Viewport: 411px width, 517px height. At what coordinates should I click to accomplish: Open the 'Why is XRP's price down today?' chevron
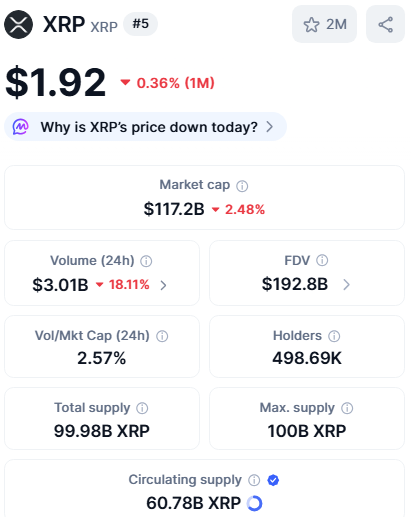click(270, 127)
